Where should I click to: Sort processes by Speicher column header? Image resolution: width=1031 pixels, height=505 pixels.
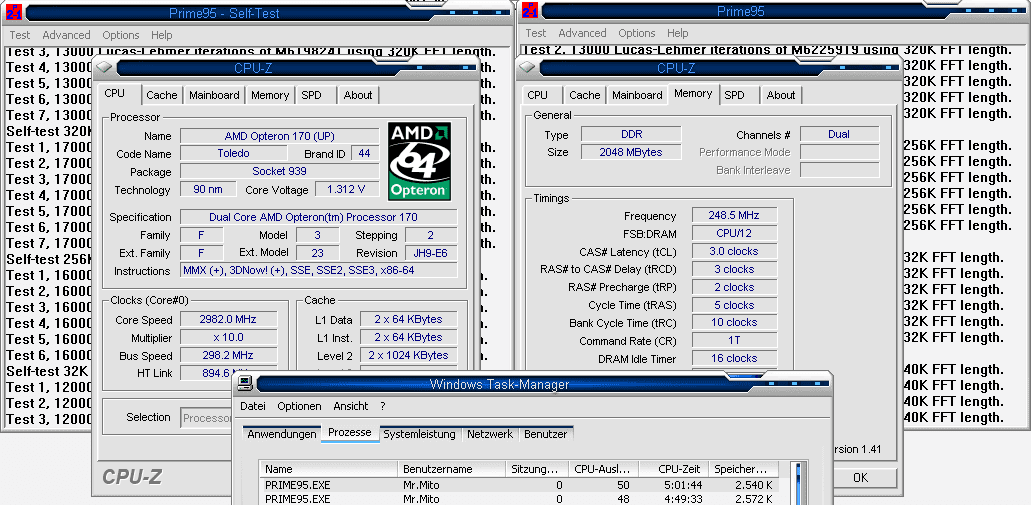pos(744,469)
